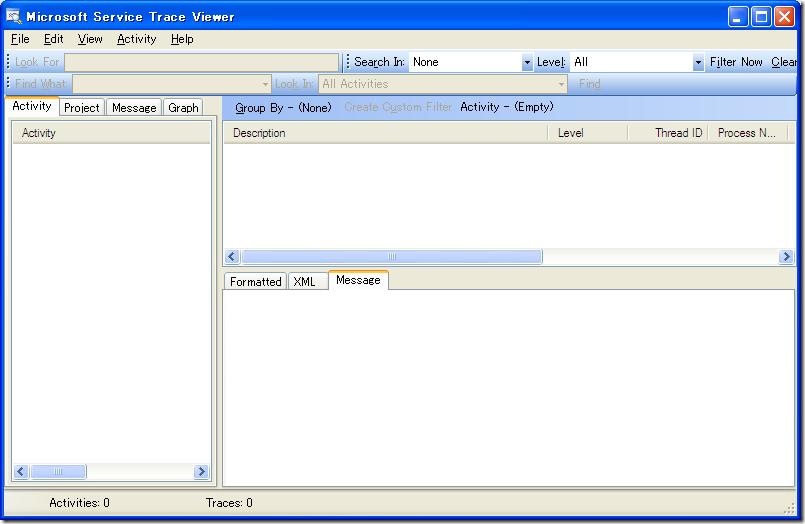805x524 pixels.
Task: Close the Service Trace Viewer window
Action: tap(784, 17)
